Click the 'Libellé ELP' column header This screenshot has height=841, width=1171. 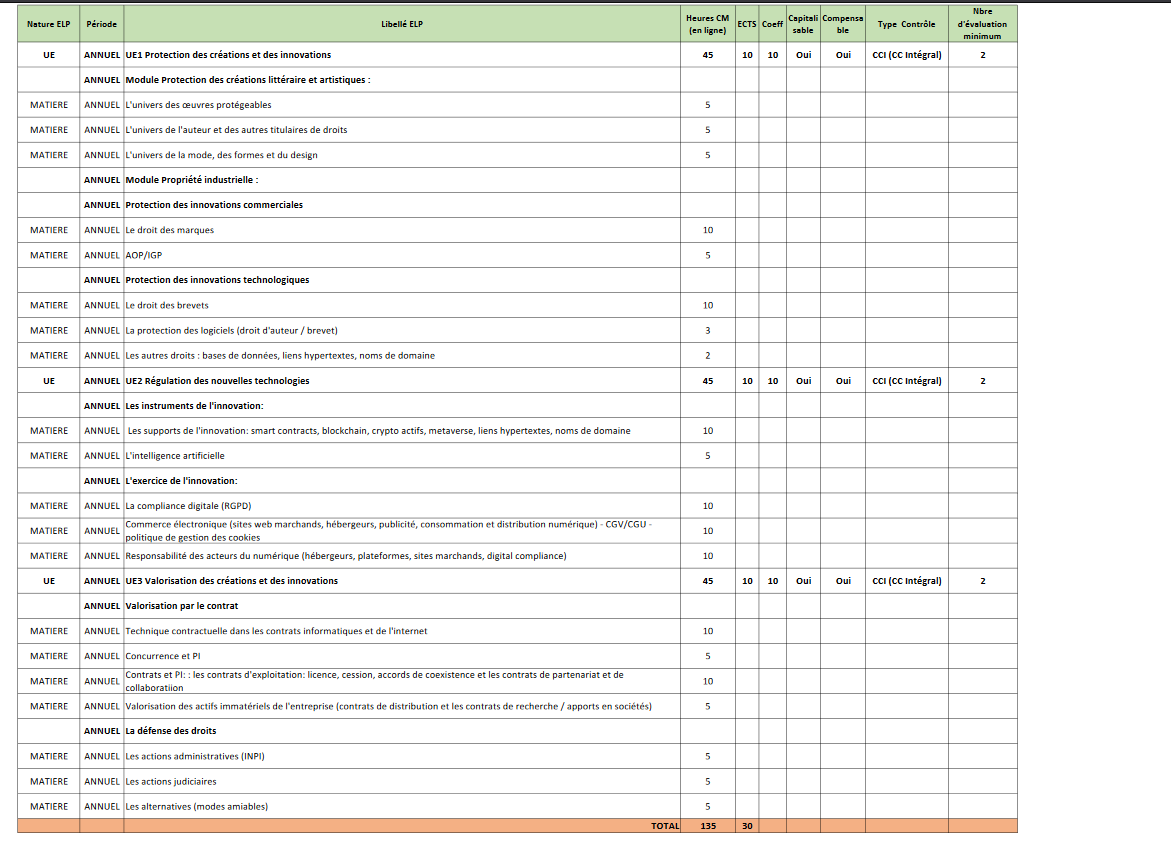pyautogui.click(x=402, y=24)
